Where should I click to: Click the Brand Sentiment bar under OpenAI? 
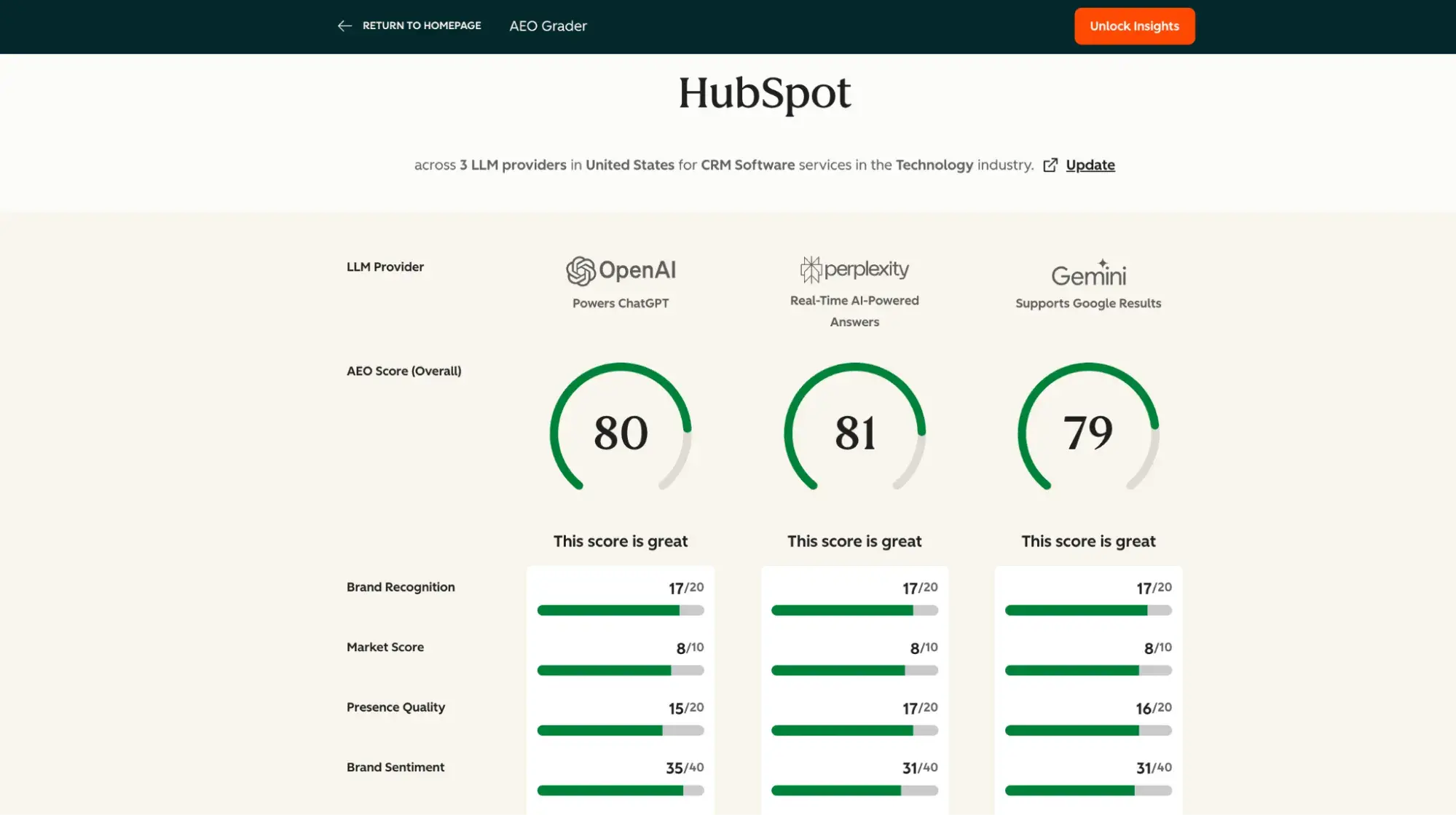pos(620,790)
